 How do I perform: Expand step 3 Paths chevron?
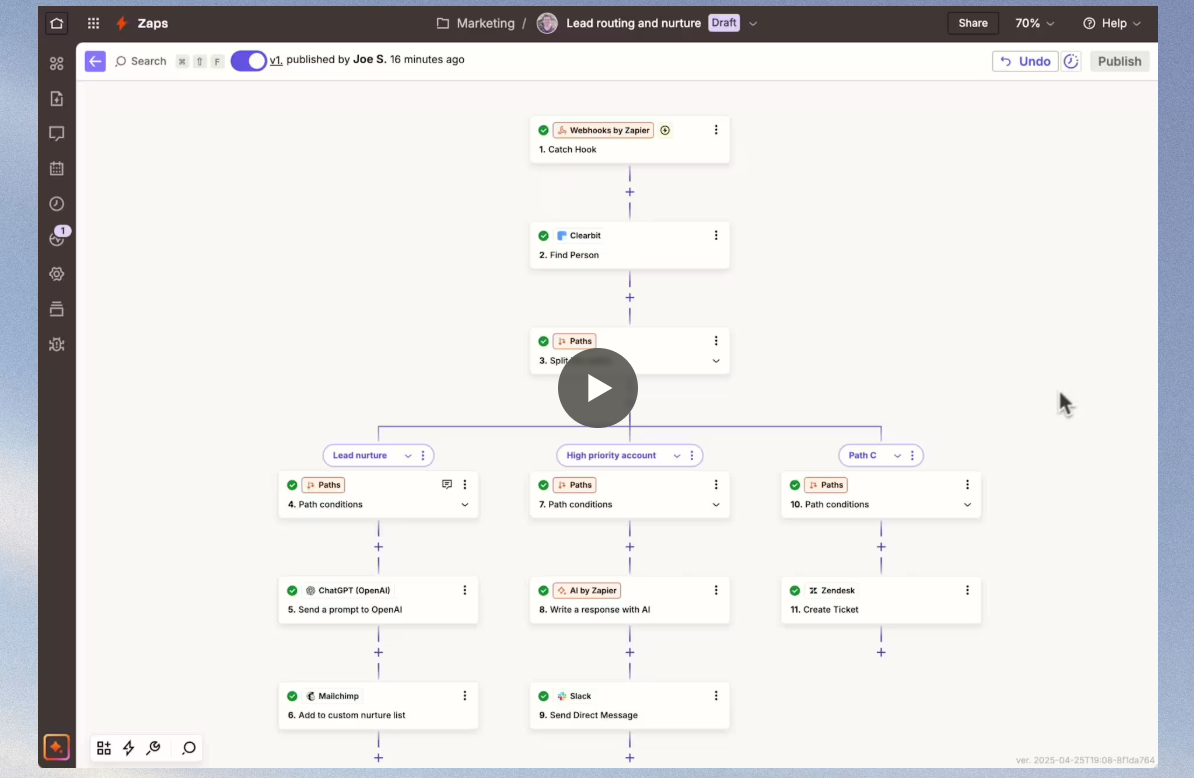[x=716, y=361]
